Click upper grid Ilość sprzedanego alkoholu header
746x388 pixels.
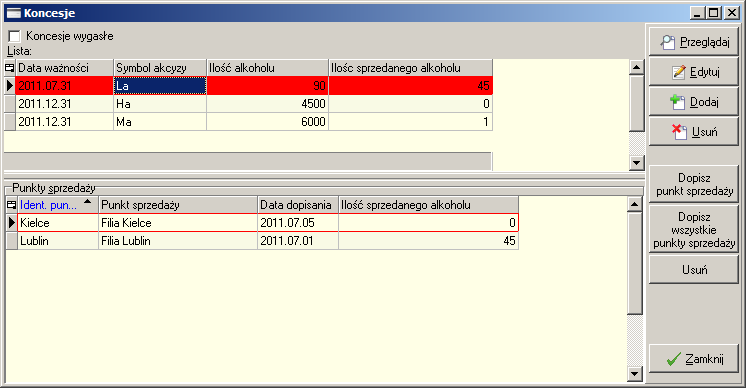pyautogui.click(x=411, y=68)
